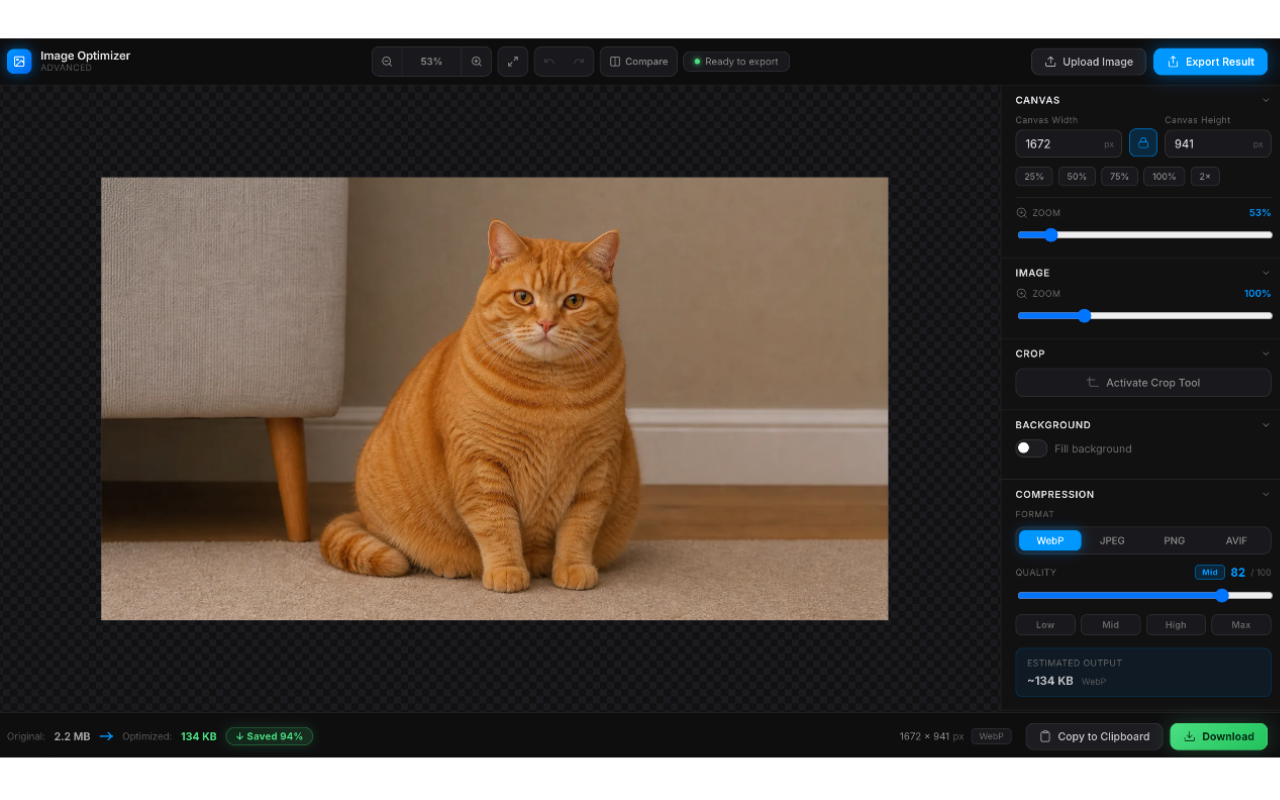
Task: Toggle the Fill background switch
Action: 1031,448
